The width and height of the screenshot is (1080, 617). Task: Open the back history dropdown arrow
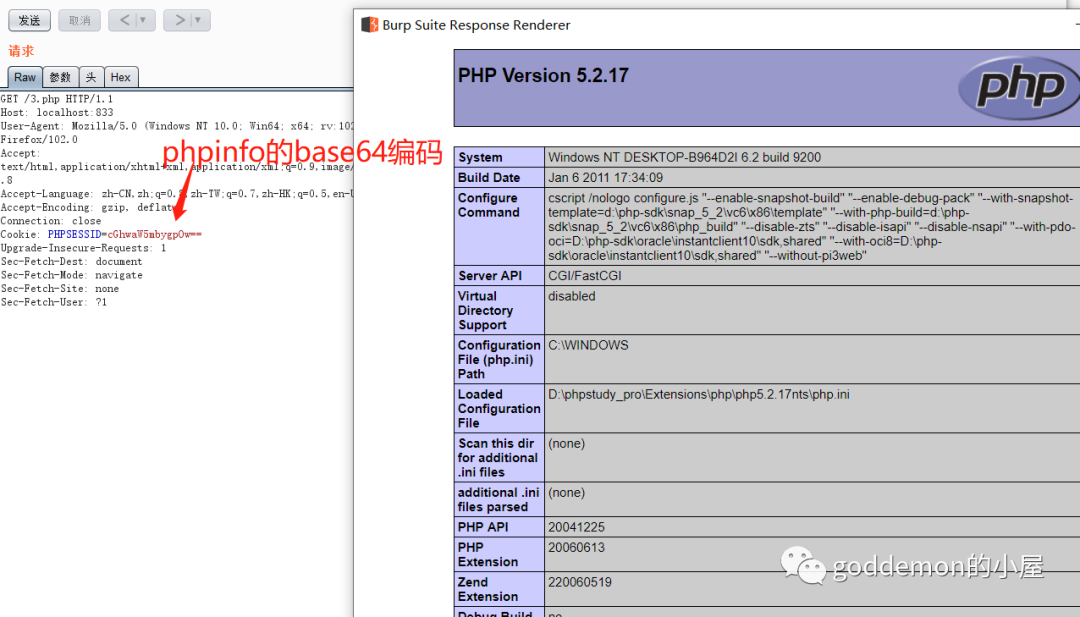pyautogui.click(x=144, y=20)
